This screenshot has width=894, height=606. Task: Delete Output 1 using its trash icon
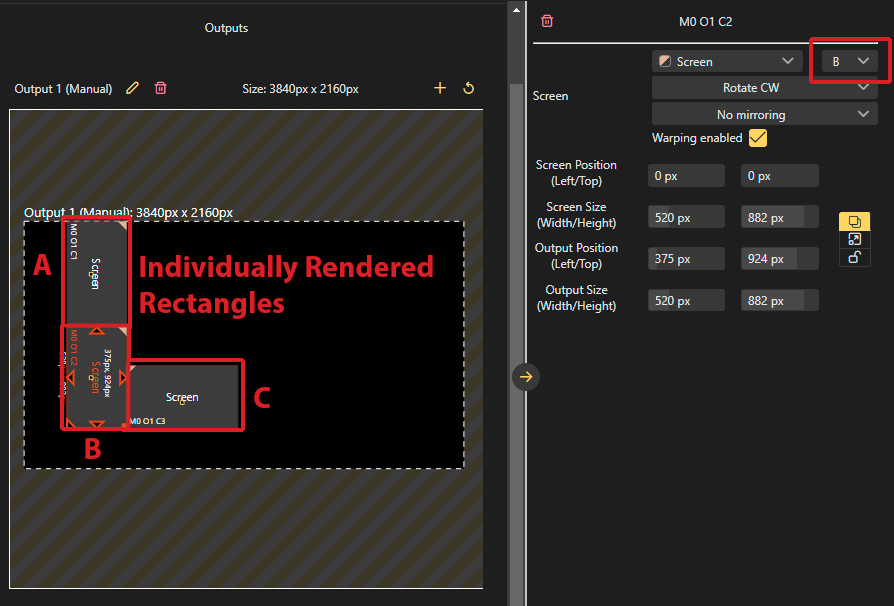(160, 88)
